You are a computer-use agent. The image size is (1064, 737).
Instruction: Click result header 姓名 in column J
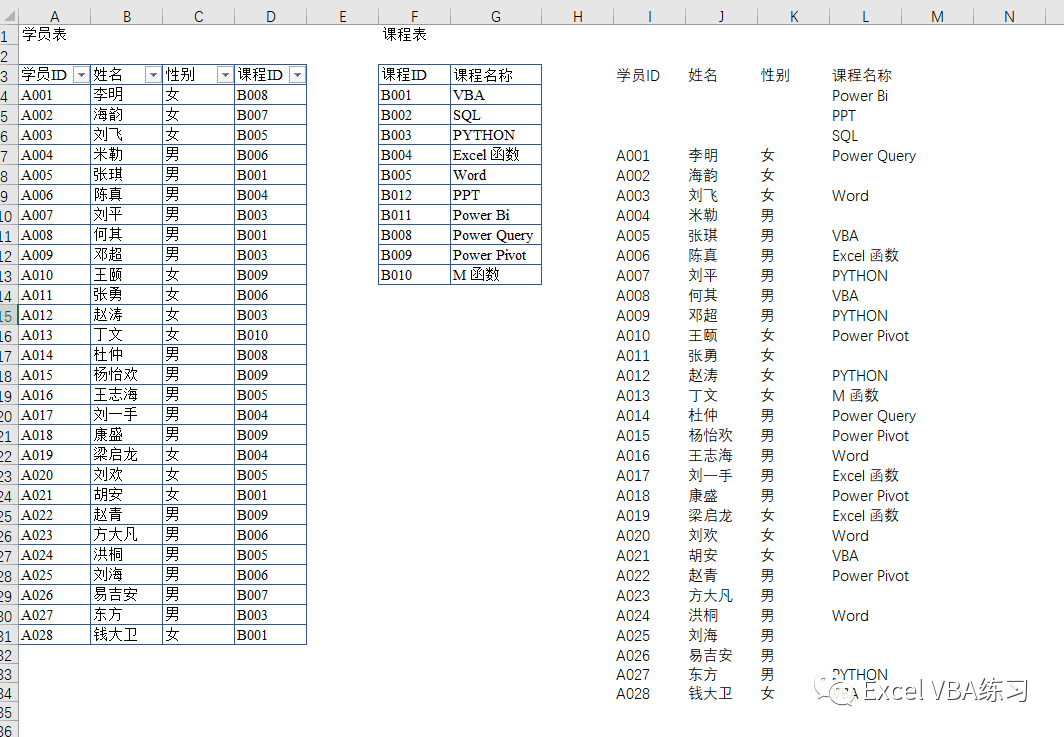point(702,75)
